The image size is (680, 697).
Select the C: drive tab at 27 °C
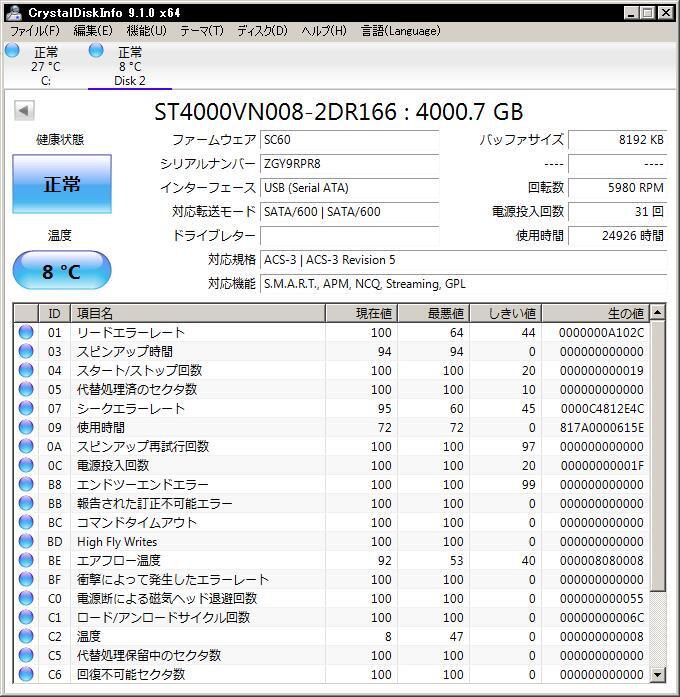point(45,66)
